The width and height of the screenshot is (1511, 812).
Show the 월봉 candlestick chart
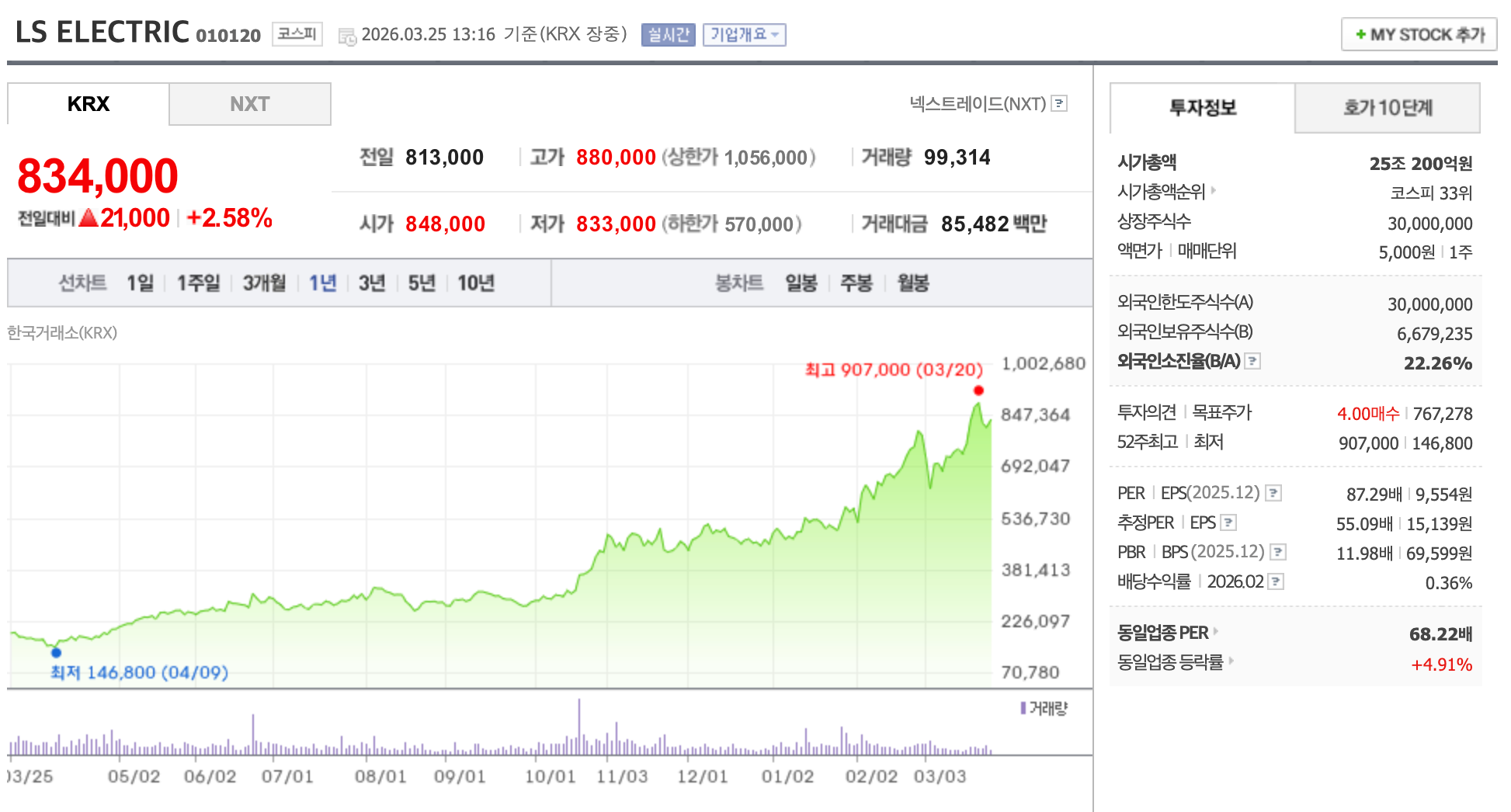(x=913, y=283)
